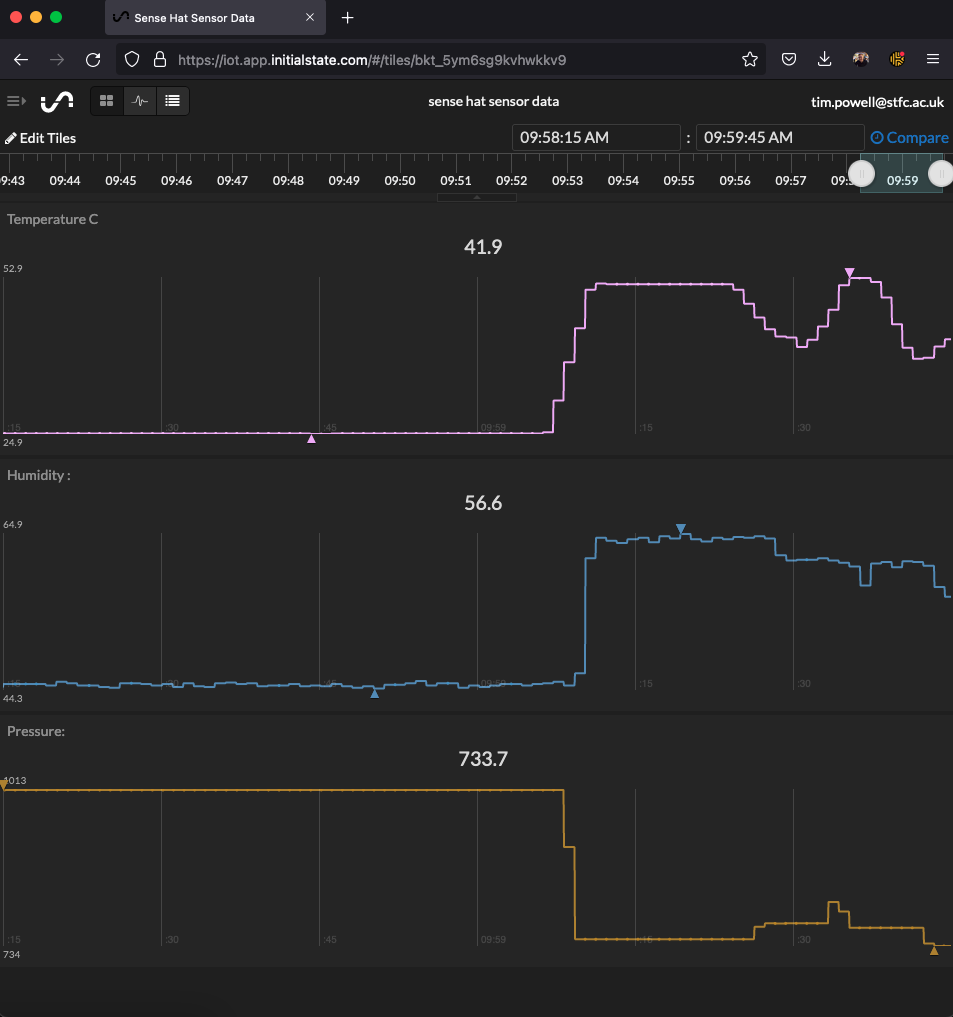Click the pressure minimum marker triangle
Image resolution: width=953 pixels, height=1017 pixels.
click(934, 951)
